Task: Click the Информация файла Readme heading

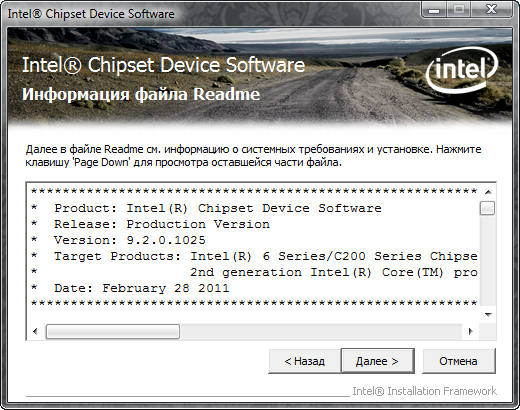Action: (x=141, y=94)
